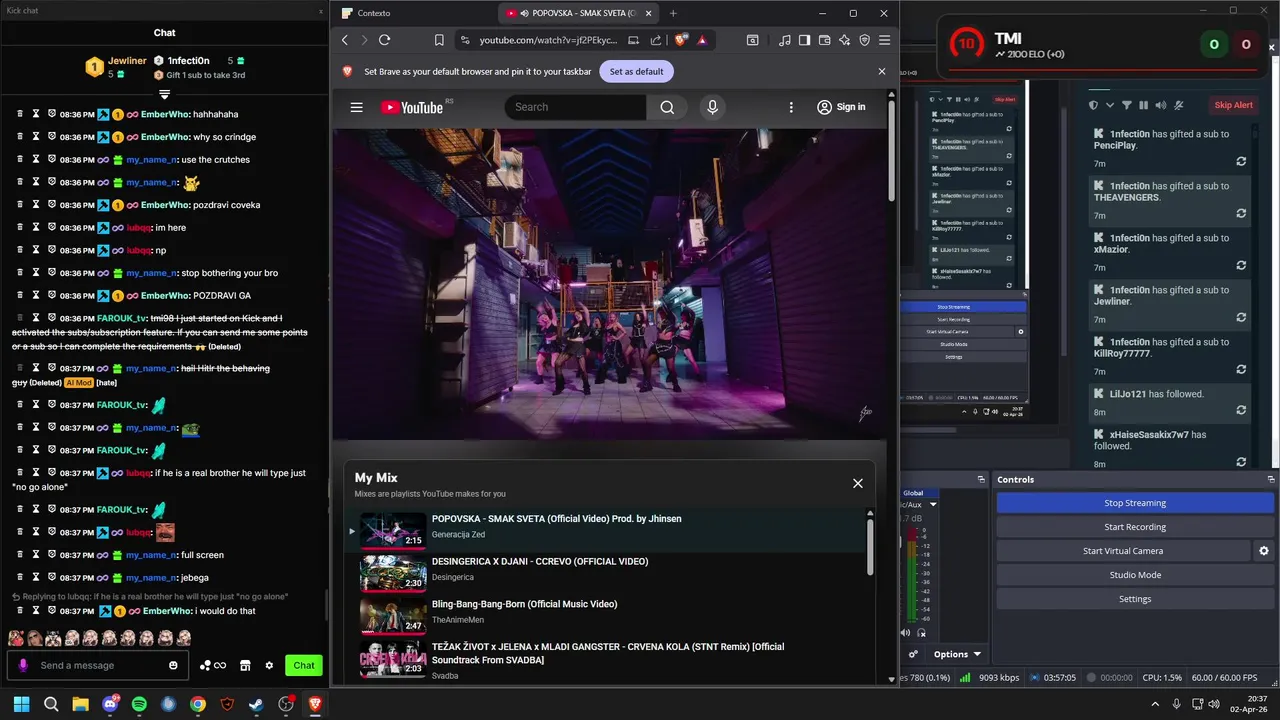
Task: Open a new browser tab
Action: click(673, 13)
